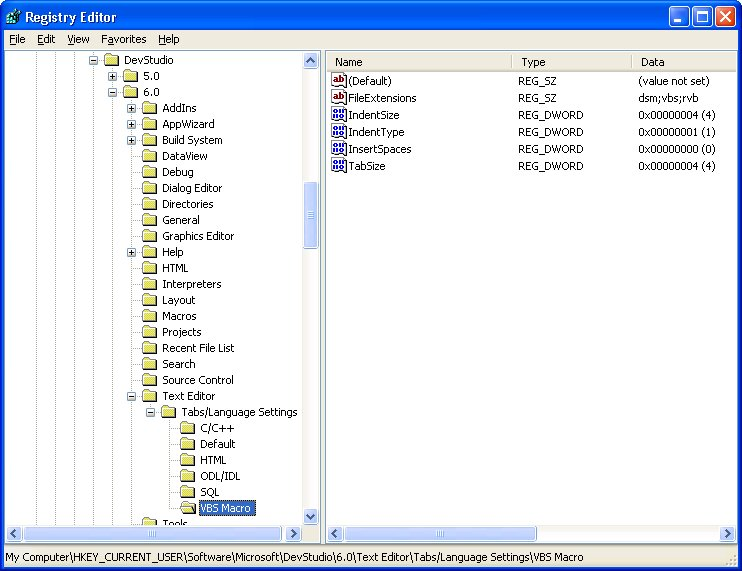Viewport: 742px width, 571px height.
Task: Select the Projects key
Action: [x=182, y=332]
